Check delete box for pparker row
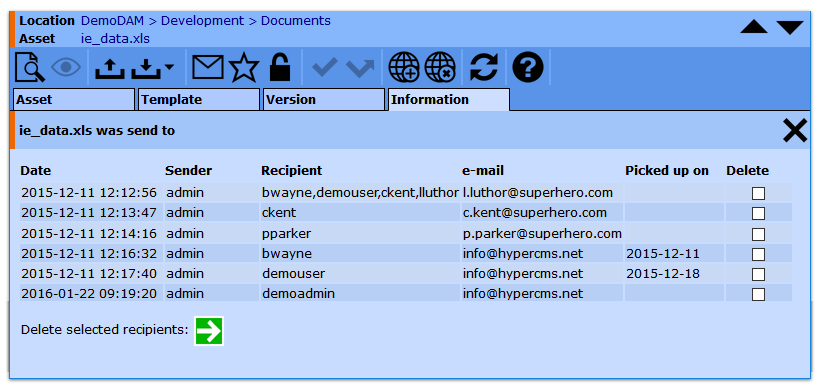The image size is (820, 390). pos(758,234)
